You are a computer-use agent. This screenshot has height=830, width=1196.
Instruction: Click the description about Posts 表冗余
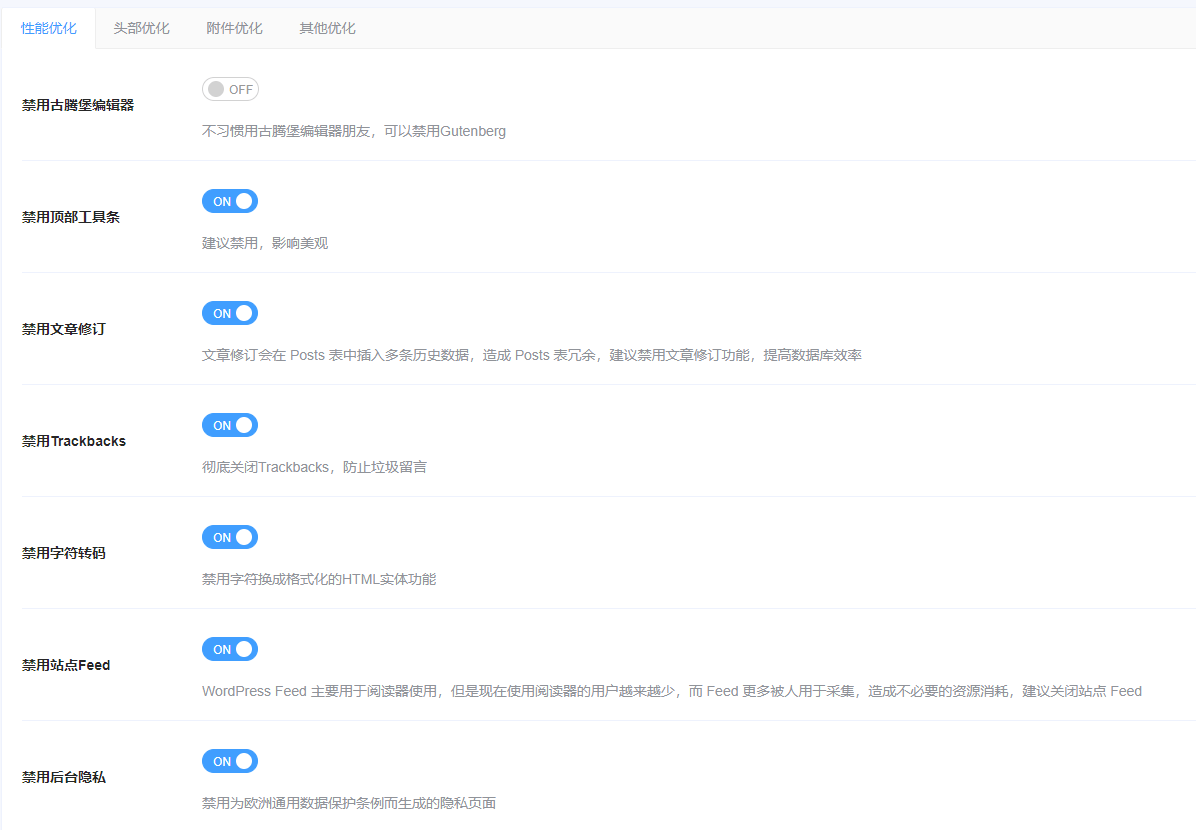pos(532,355)
